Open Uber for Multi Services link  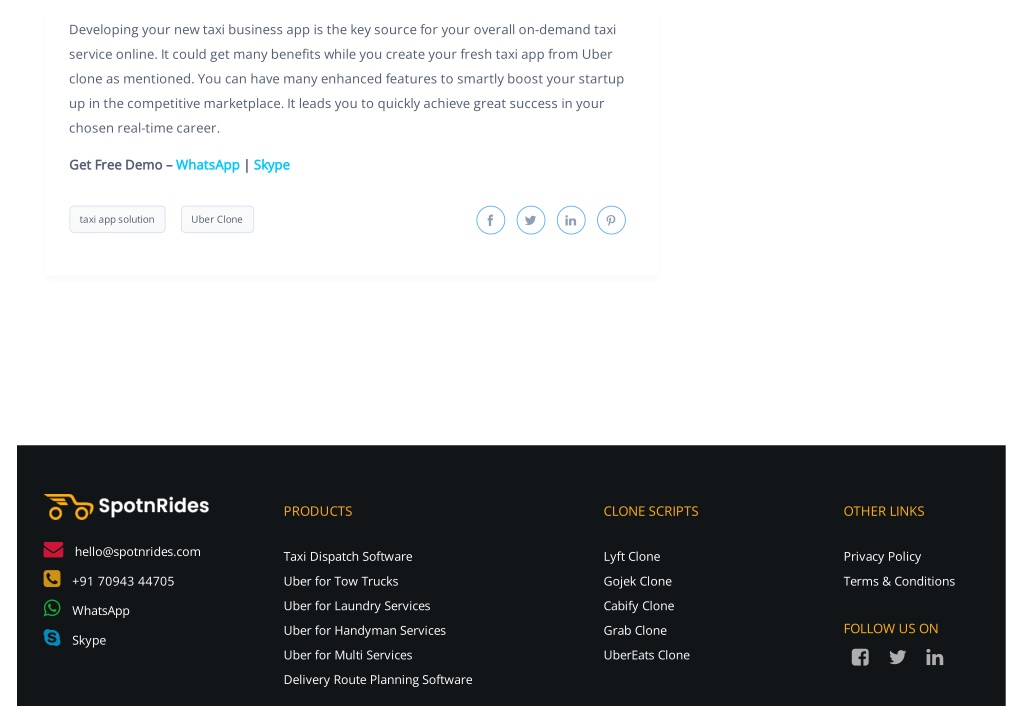click(x=348, y=655)
